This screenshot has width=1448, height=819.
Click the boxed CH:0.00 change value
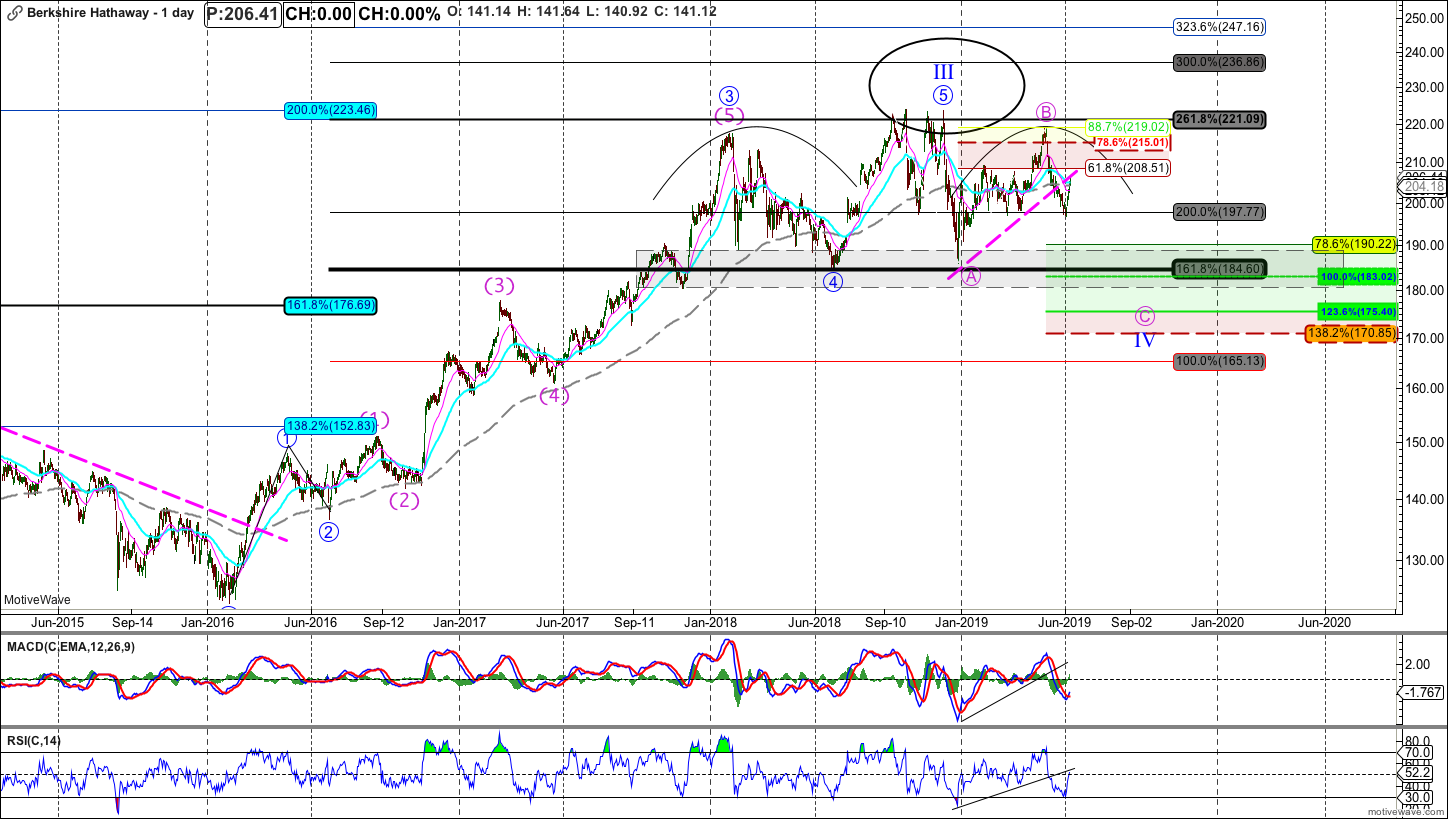[318, 14]
